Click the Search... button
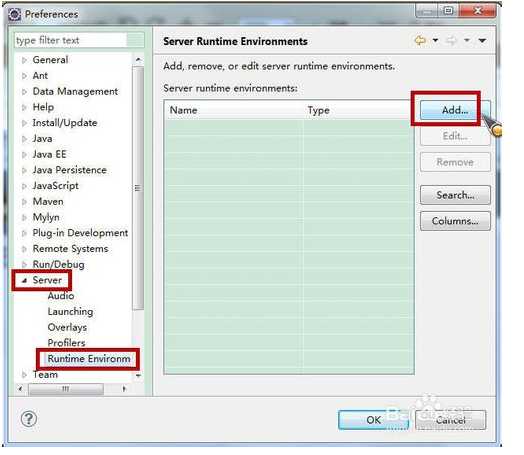This screenshot has width=524, height=455. tap(455, 195)
